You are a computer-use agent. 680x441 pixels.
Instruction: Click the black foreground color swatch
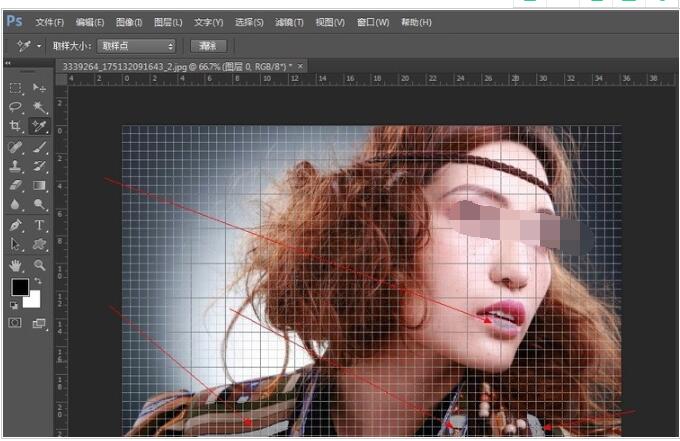tap(19, 287)
